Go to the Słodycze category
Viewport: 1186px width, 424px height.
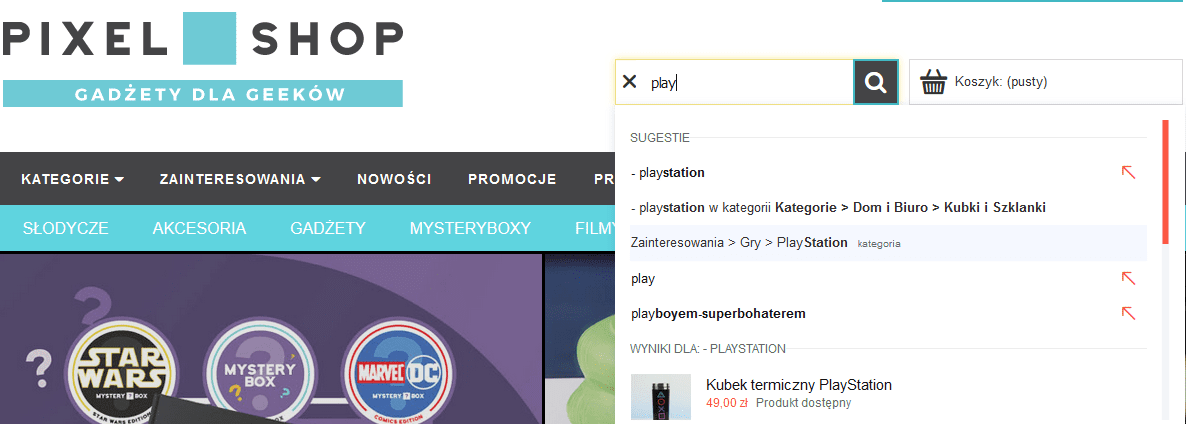pos(66,228)
